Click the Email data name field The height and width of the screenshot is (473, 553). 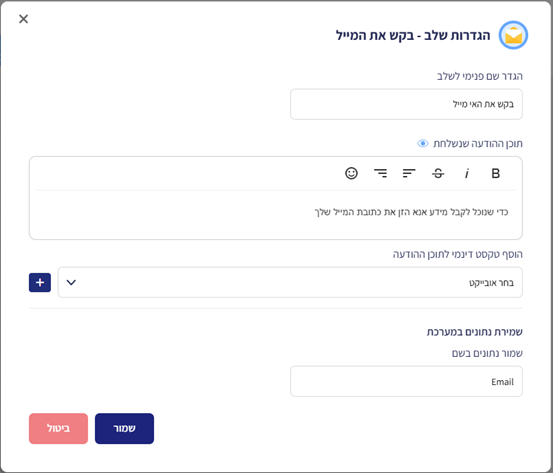click(x=406, y=381)
